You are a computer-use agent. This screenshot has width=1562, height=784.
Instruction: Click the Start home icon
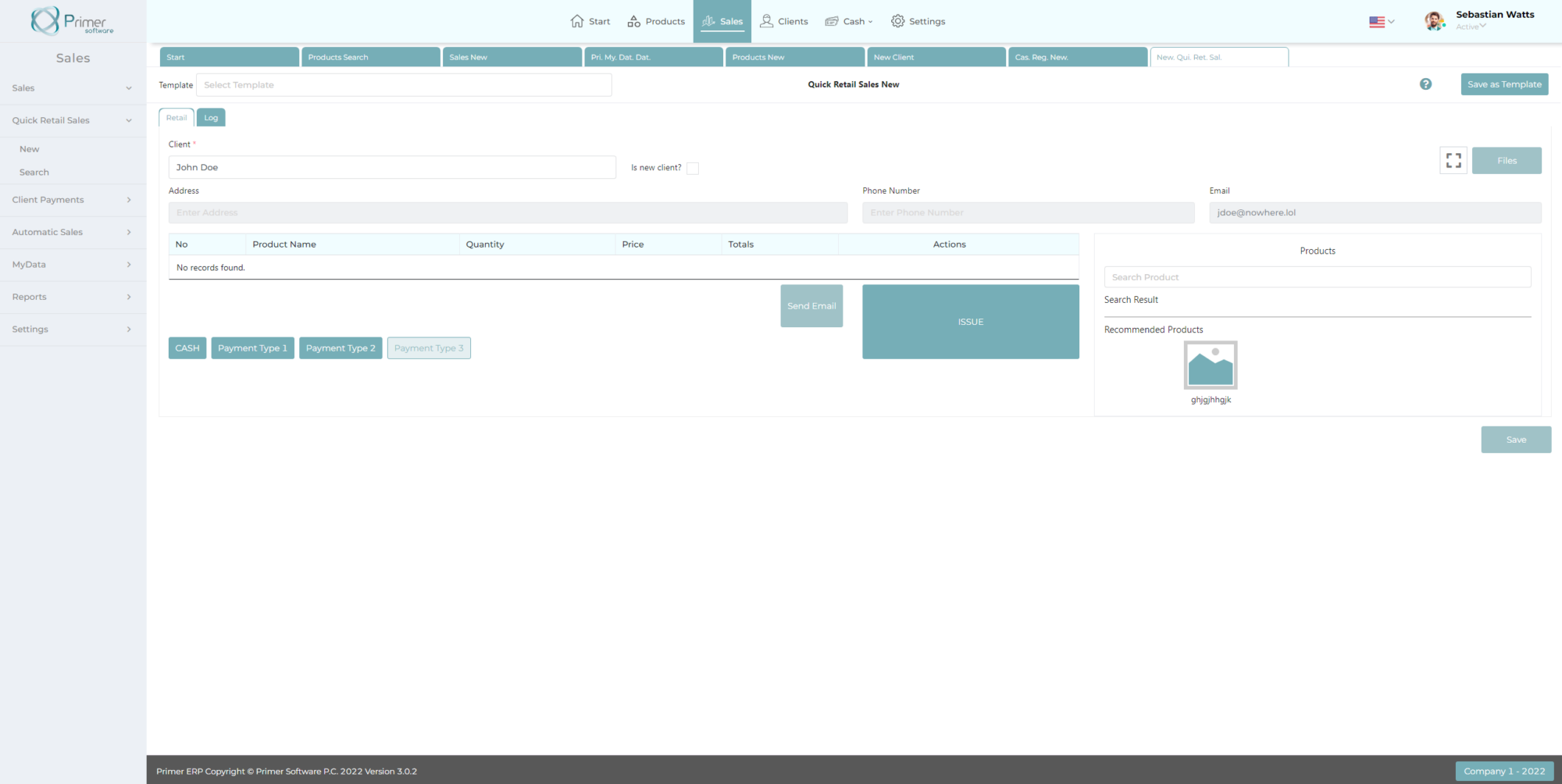[577, 21]
